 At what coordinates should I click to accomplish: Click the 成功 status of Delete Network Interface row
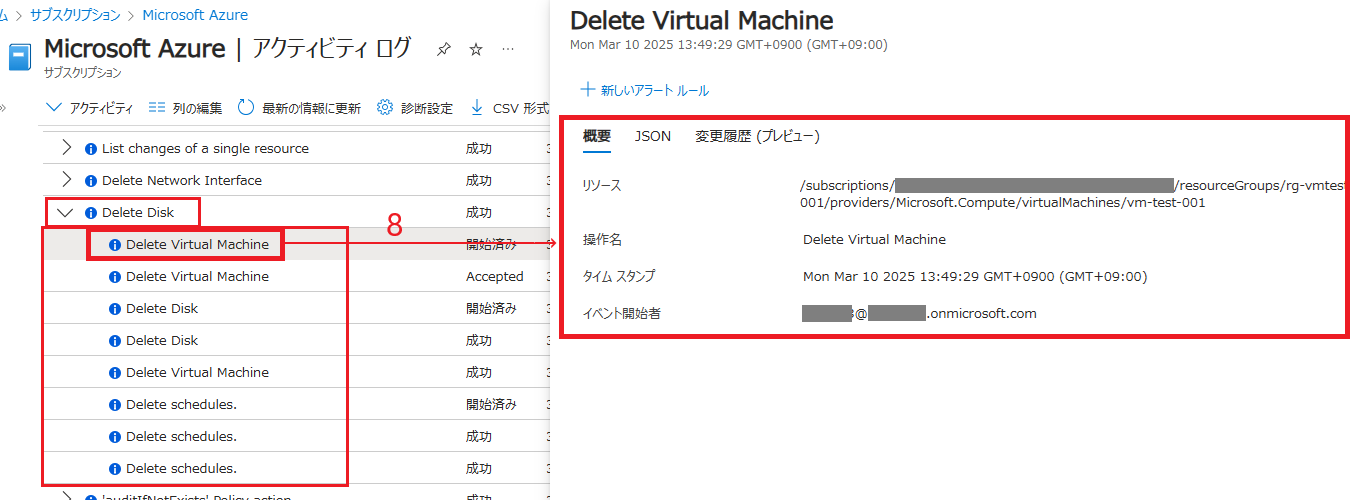click(478, 180)
